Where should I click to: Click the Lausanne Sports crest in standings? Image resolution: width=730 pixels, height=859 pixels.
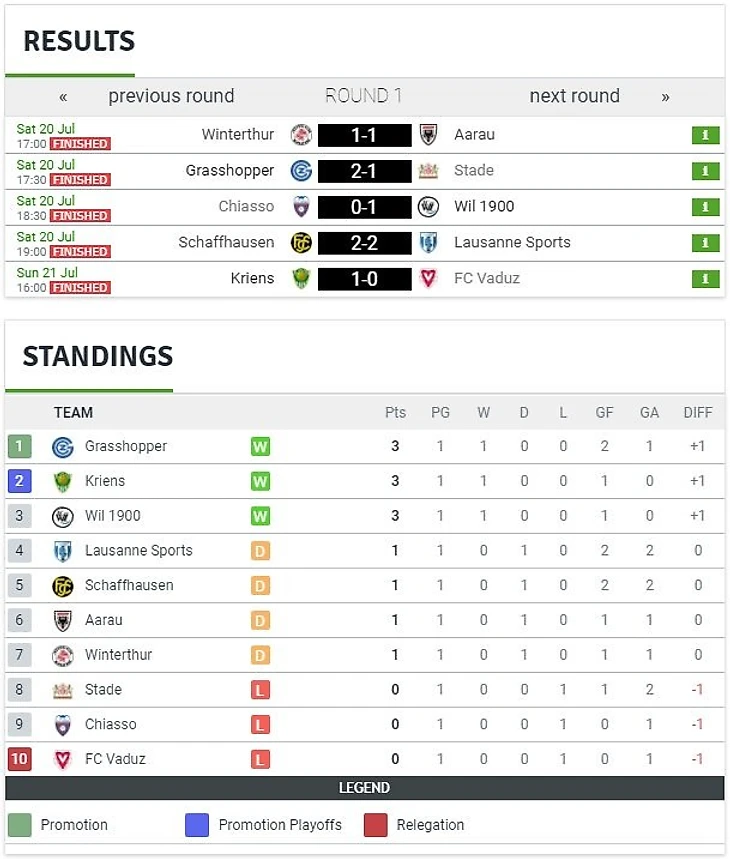[x=62, y=551]
